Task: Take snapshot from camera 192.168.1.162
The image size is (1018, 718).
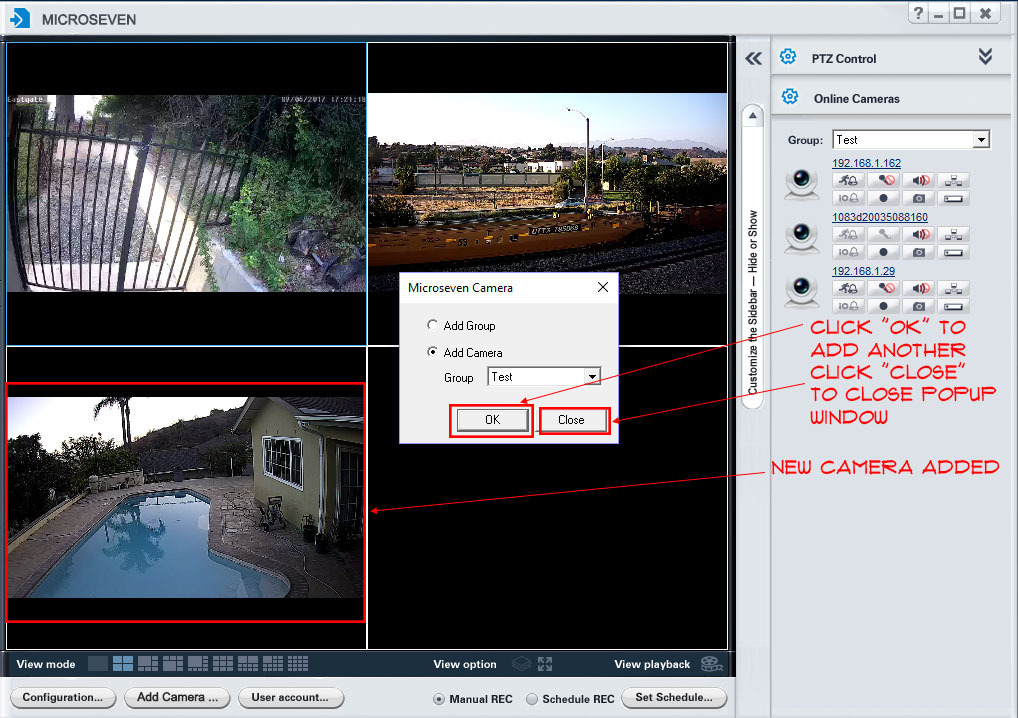Action: (919, 198)
